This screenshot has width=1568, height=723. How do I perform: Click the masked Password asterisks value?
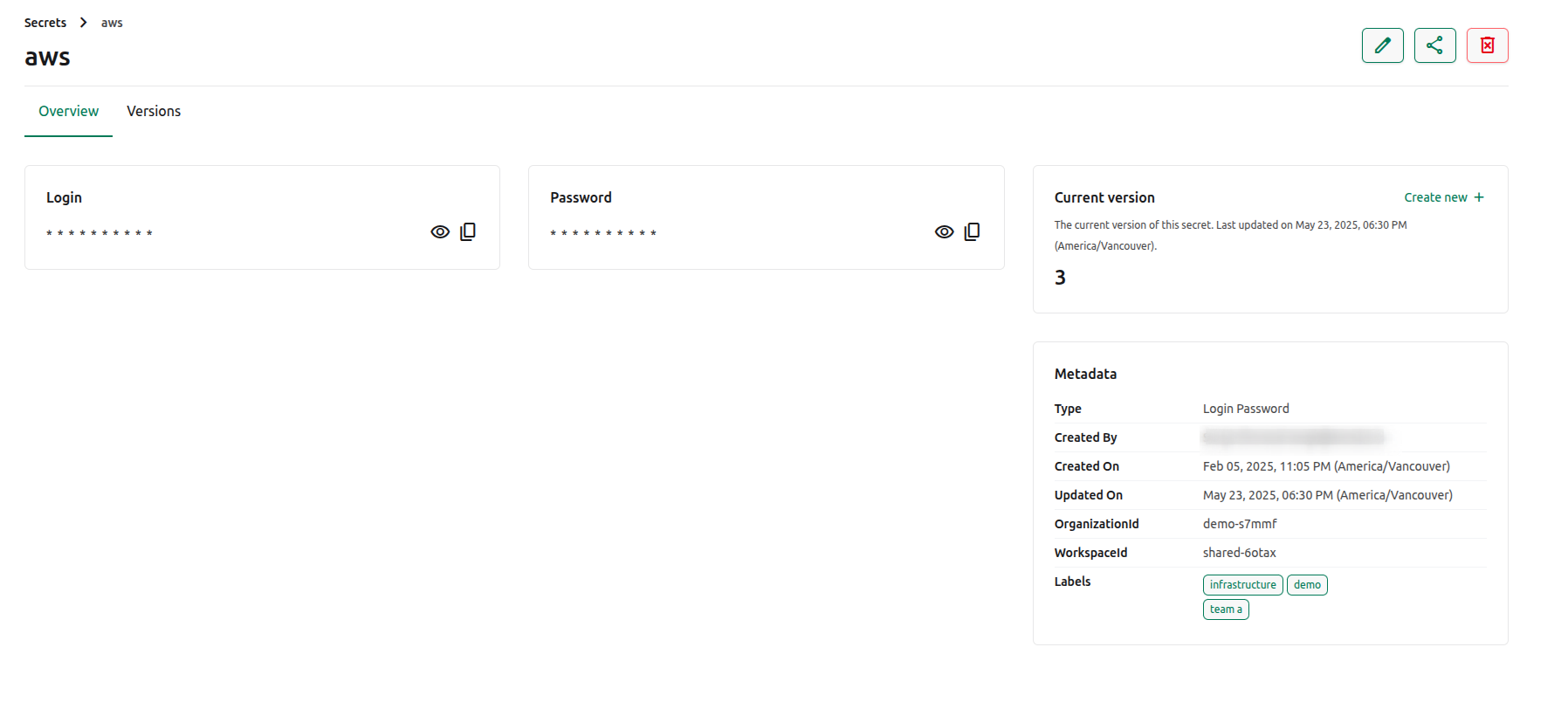[x=603, y=233]
